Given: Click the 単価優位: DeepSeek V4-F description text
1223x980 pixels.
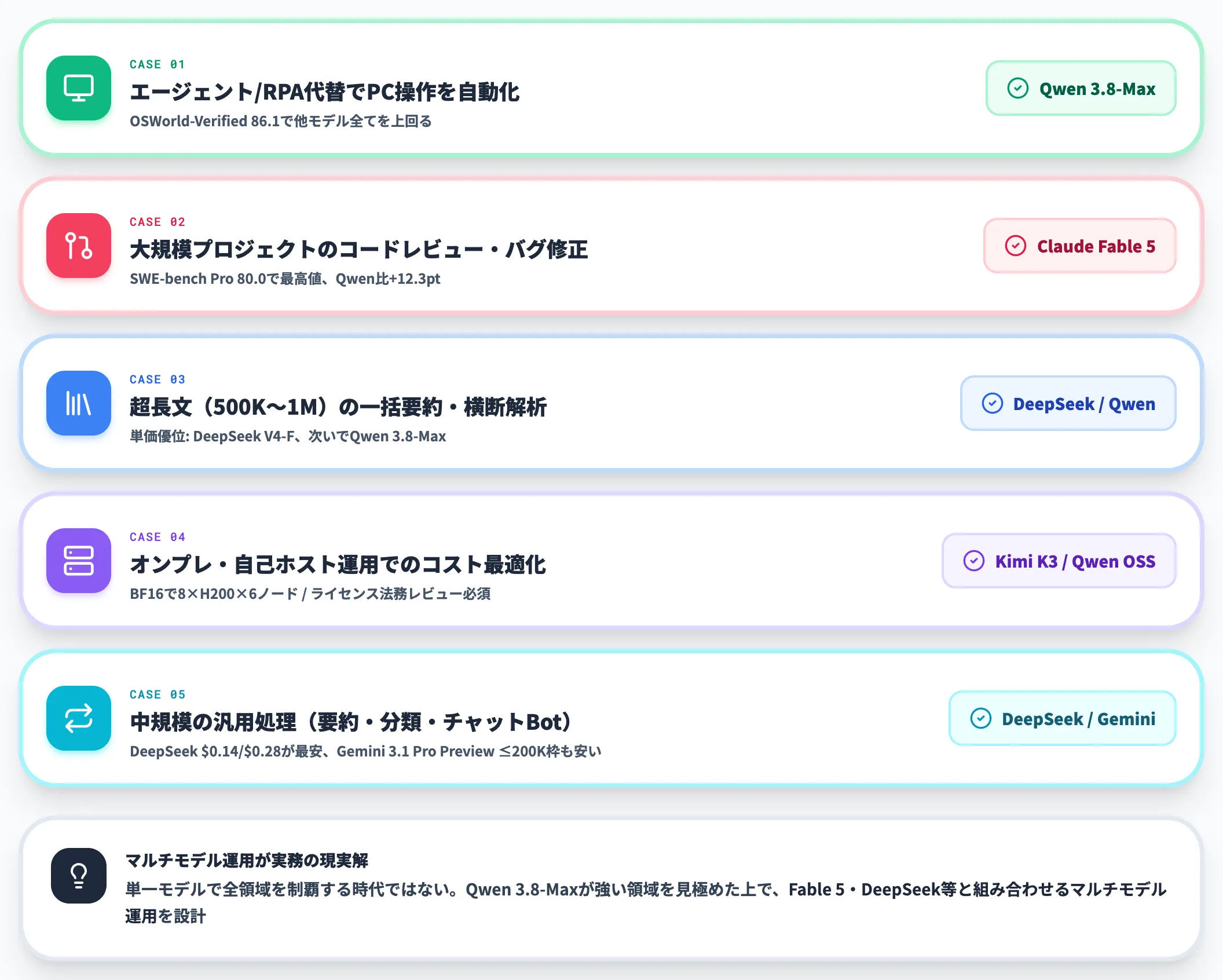Looking at the screenshot, I should [288, 436].
